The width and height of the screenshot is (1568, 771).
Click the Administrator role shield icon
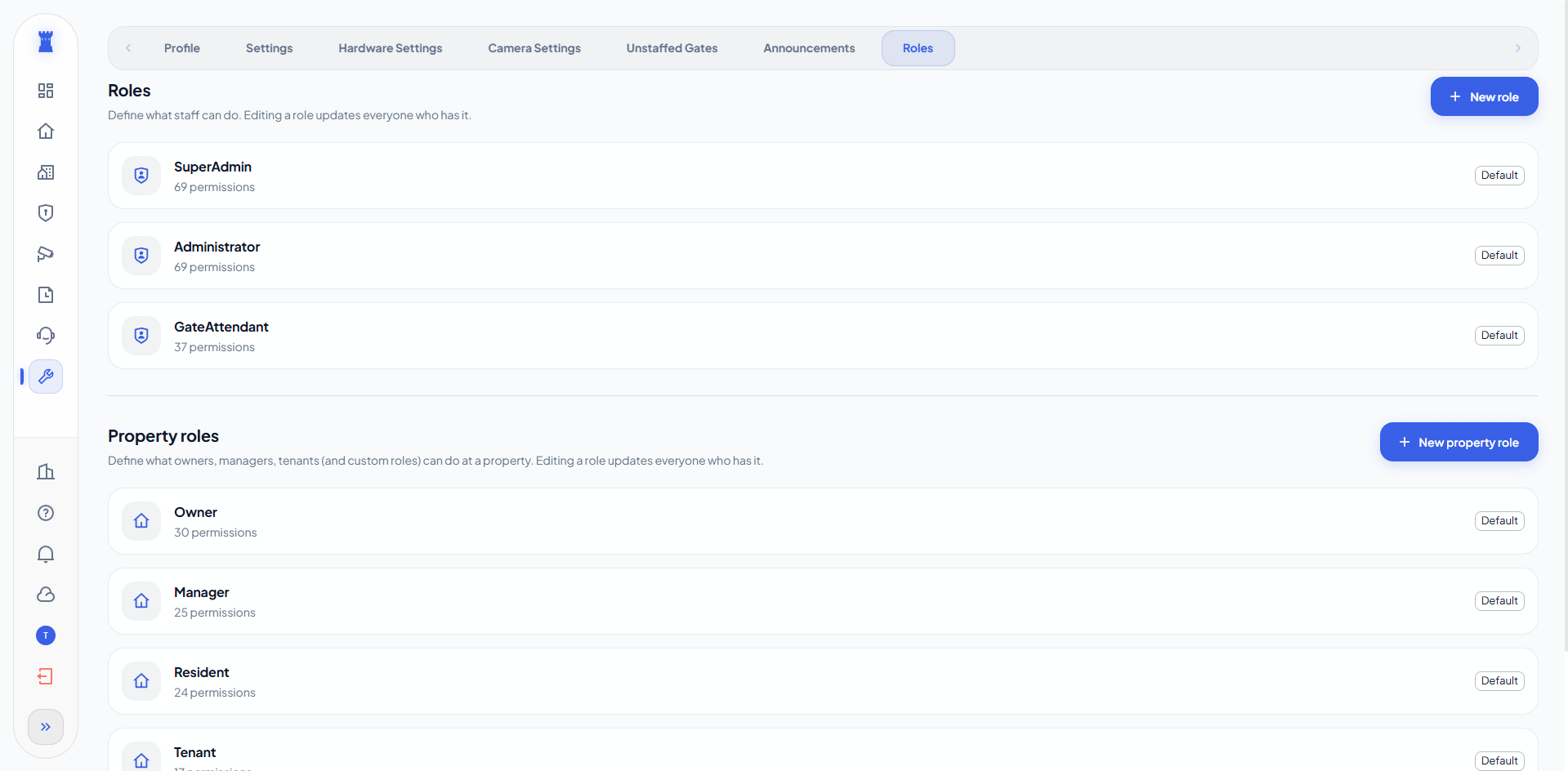click(x=141, y=256)
